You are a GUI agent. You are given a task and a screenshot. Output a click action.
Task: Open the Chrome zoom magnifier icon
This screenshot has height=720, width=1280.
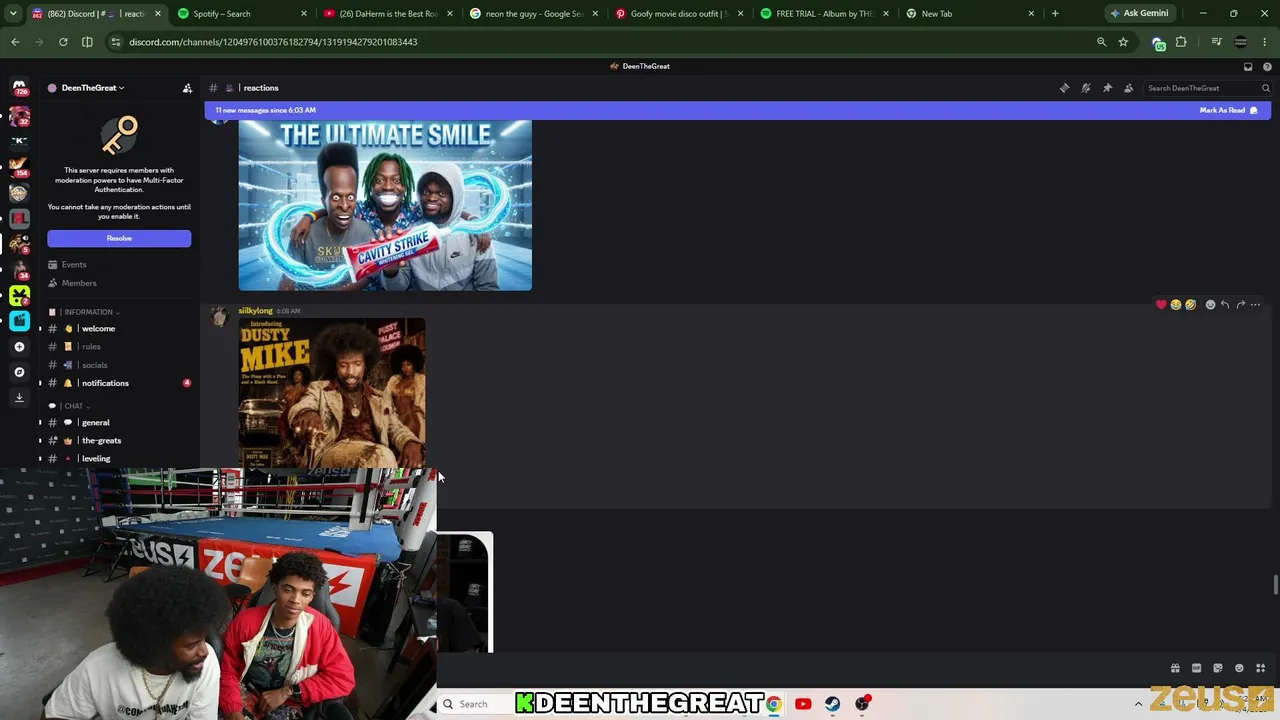[1101, 42]
